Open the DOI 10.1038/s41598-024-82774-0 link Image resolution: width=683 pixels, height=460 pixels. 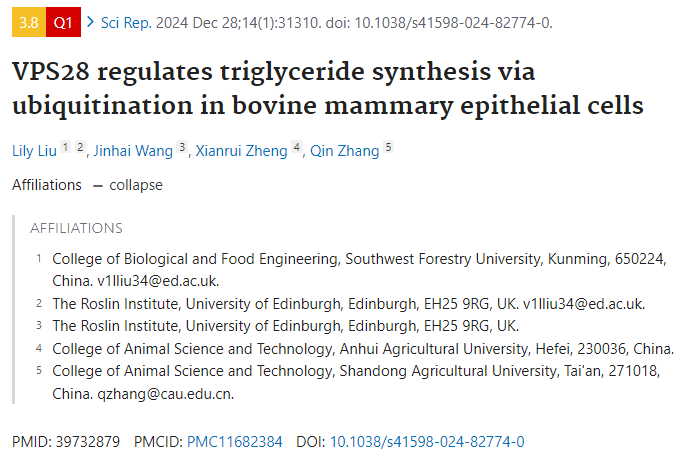[427, 442]
